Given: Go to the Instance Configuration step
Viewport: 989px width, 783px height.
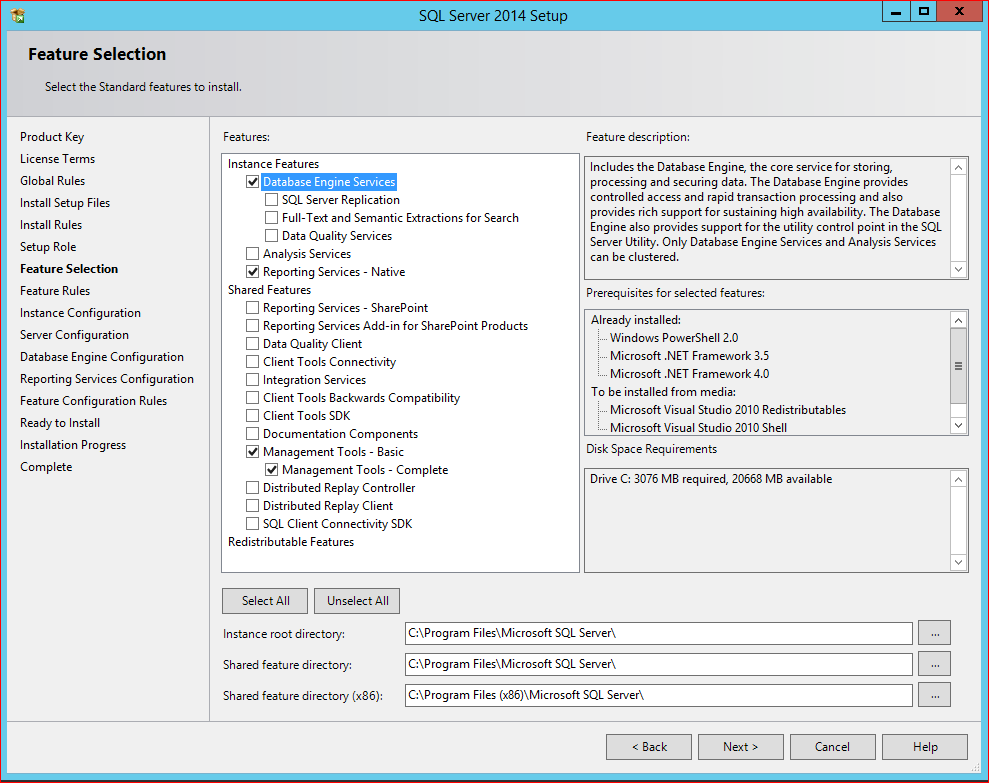Looking at the screenshot, I should tap(80, 313).
